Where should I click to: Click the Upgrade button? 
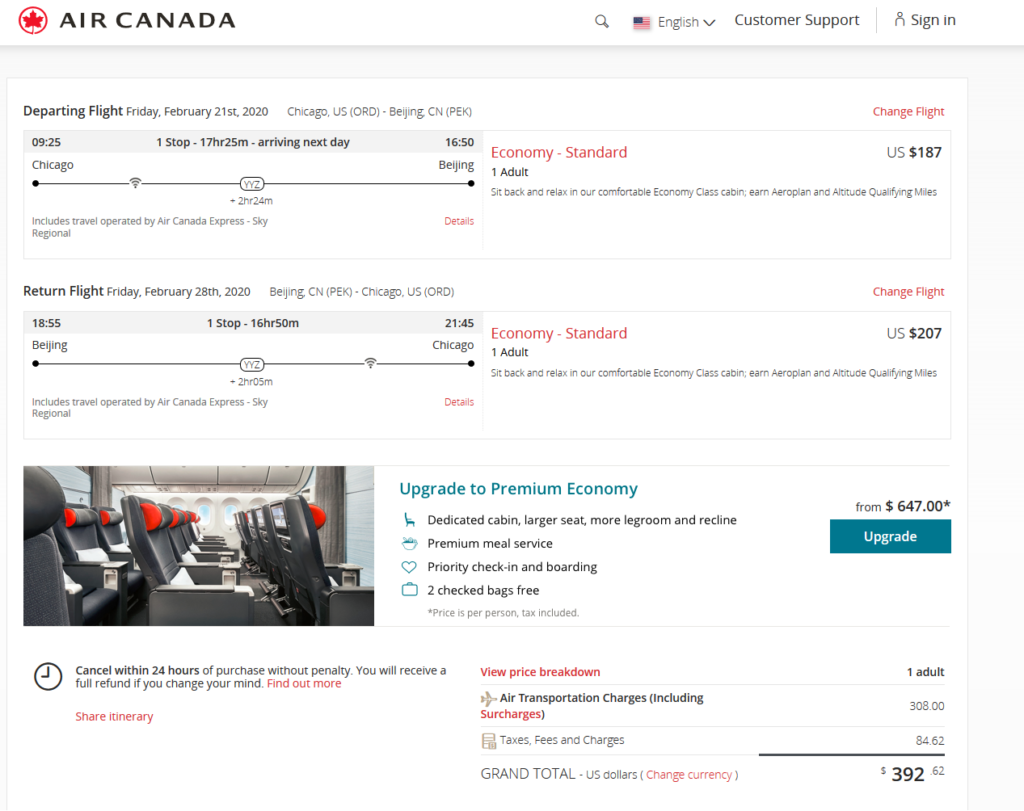tap(890, 536)
